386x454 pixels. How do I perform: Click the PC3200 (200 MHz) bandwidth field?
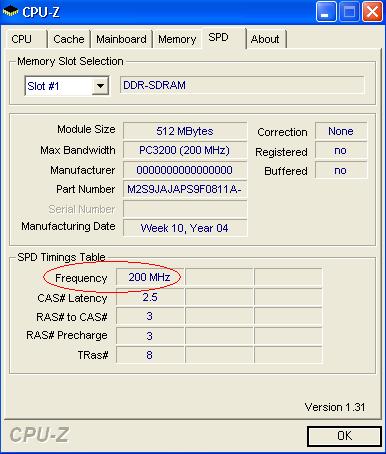185,150
